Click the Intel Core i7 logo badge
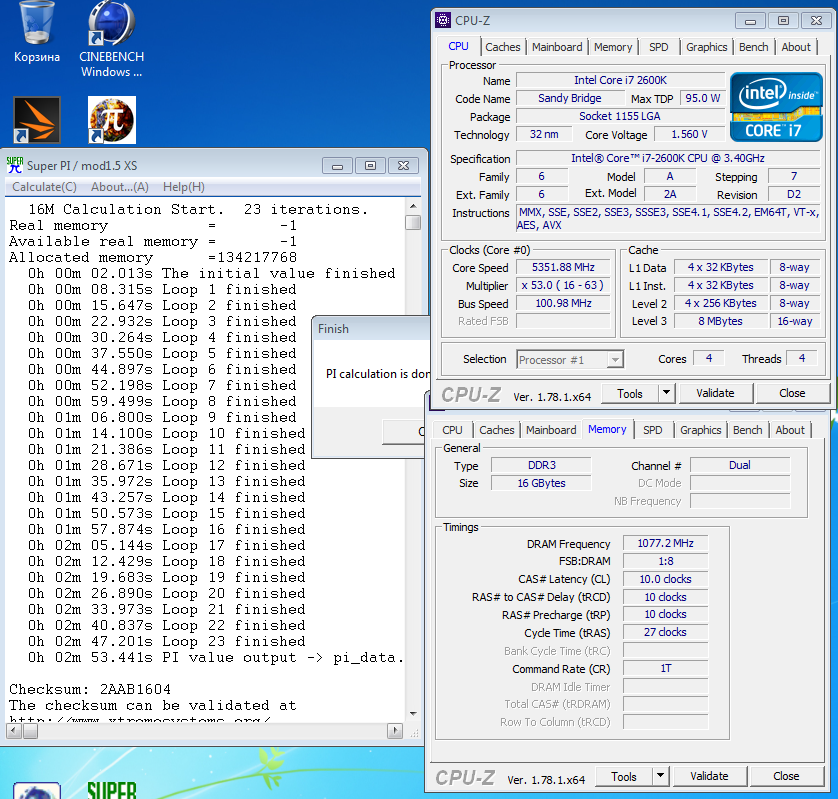The image size is (838, 799). pyautogui.click(x=776, y=107)
